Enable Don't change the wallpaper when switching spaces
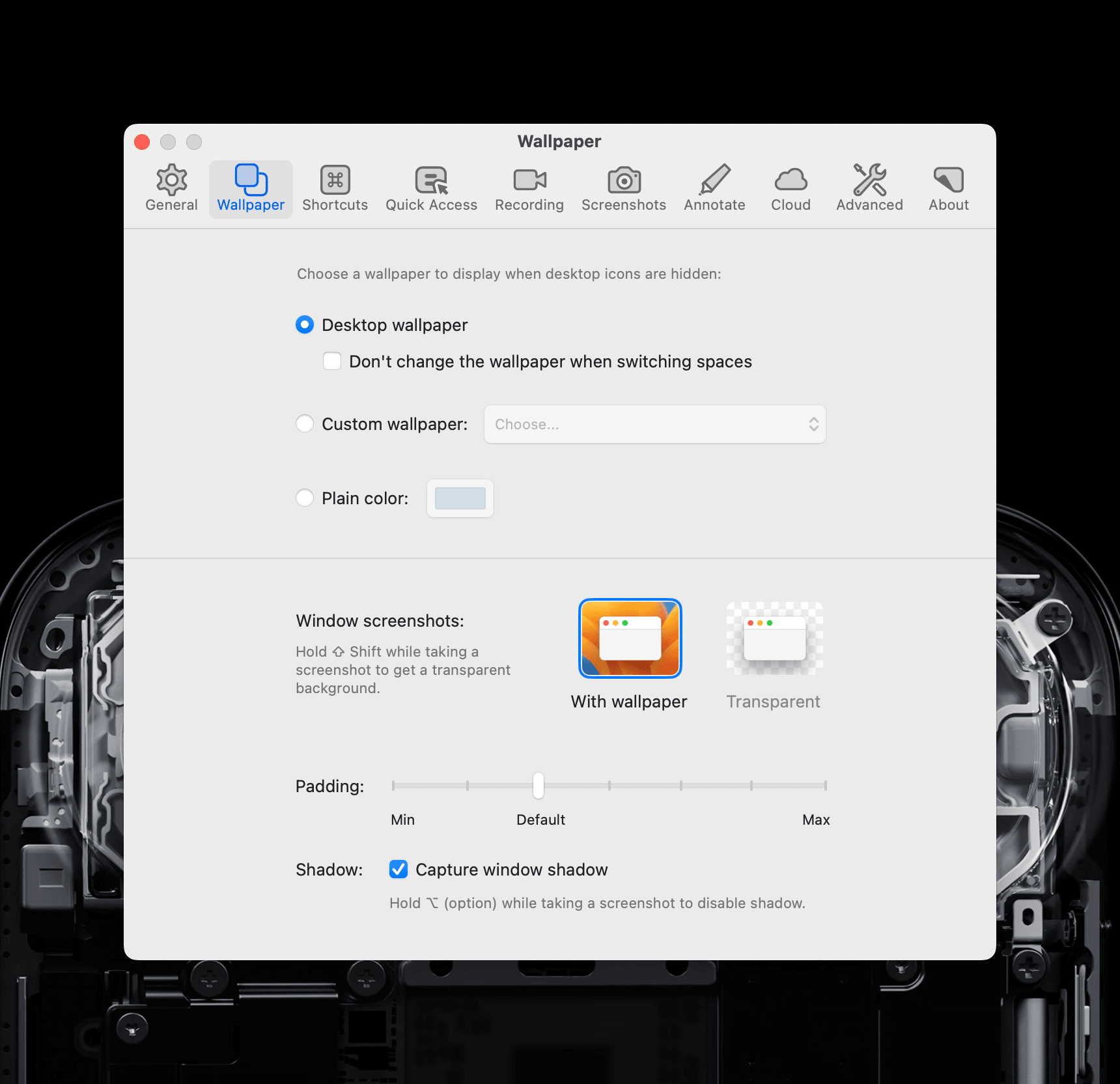 point(332,361)
